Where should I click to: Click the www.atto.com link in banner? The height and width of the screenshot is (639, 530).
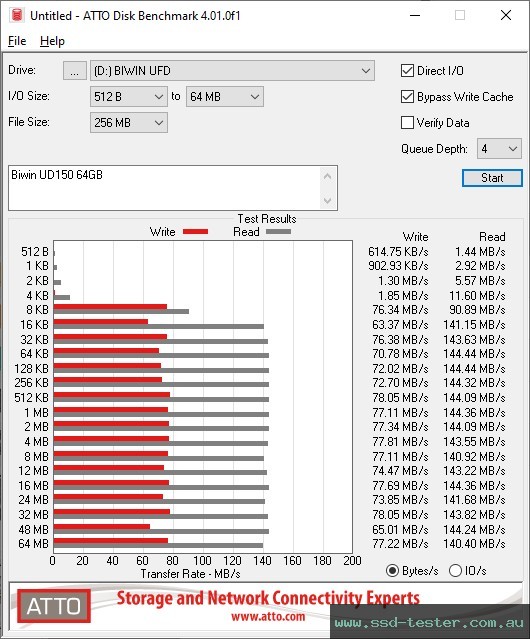click(x=268, y=616)
